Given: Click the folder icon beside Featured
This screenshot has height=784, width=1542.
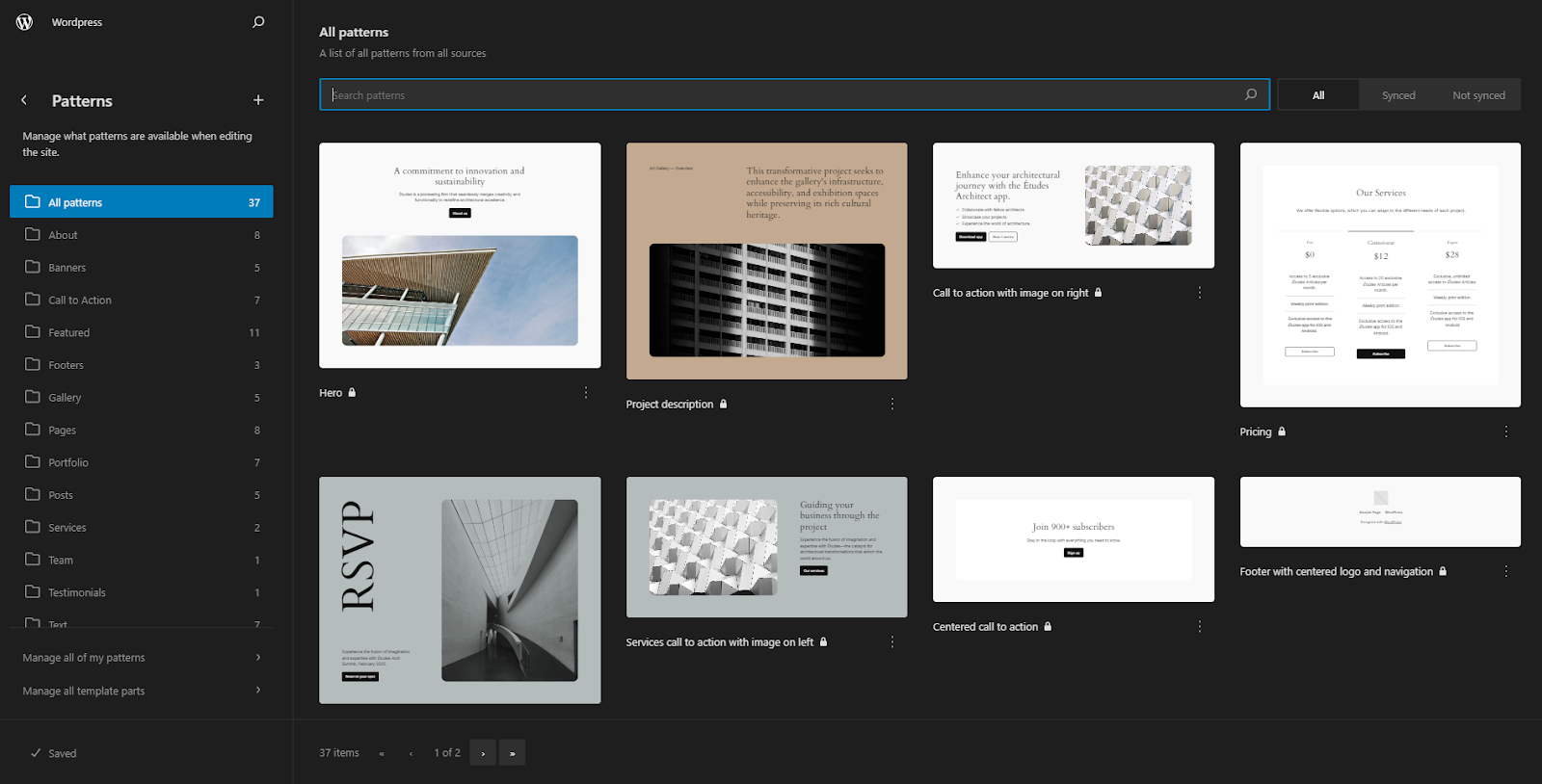Looking at the screenshot, I should coord(33,332).
